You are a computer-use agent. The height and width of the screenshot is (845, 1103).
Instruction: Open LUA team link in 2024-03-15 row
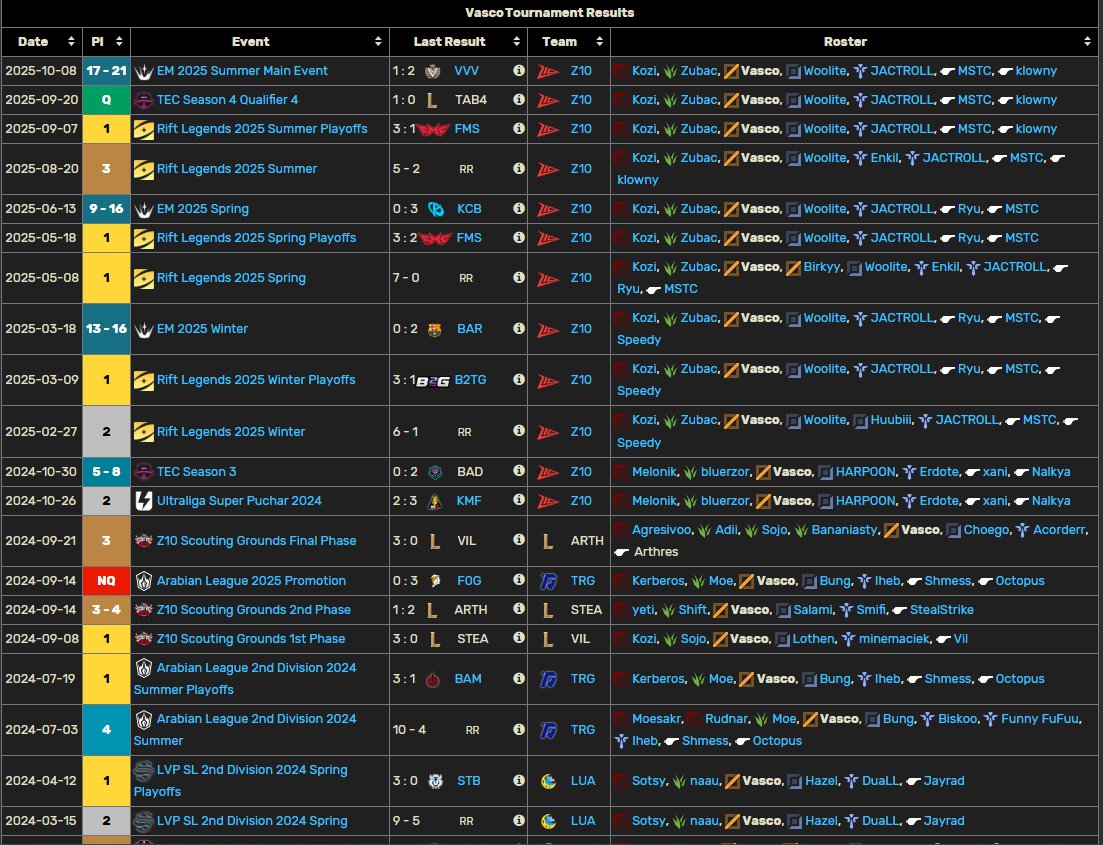(582, 820)
